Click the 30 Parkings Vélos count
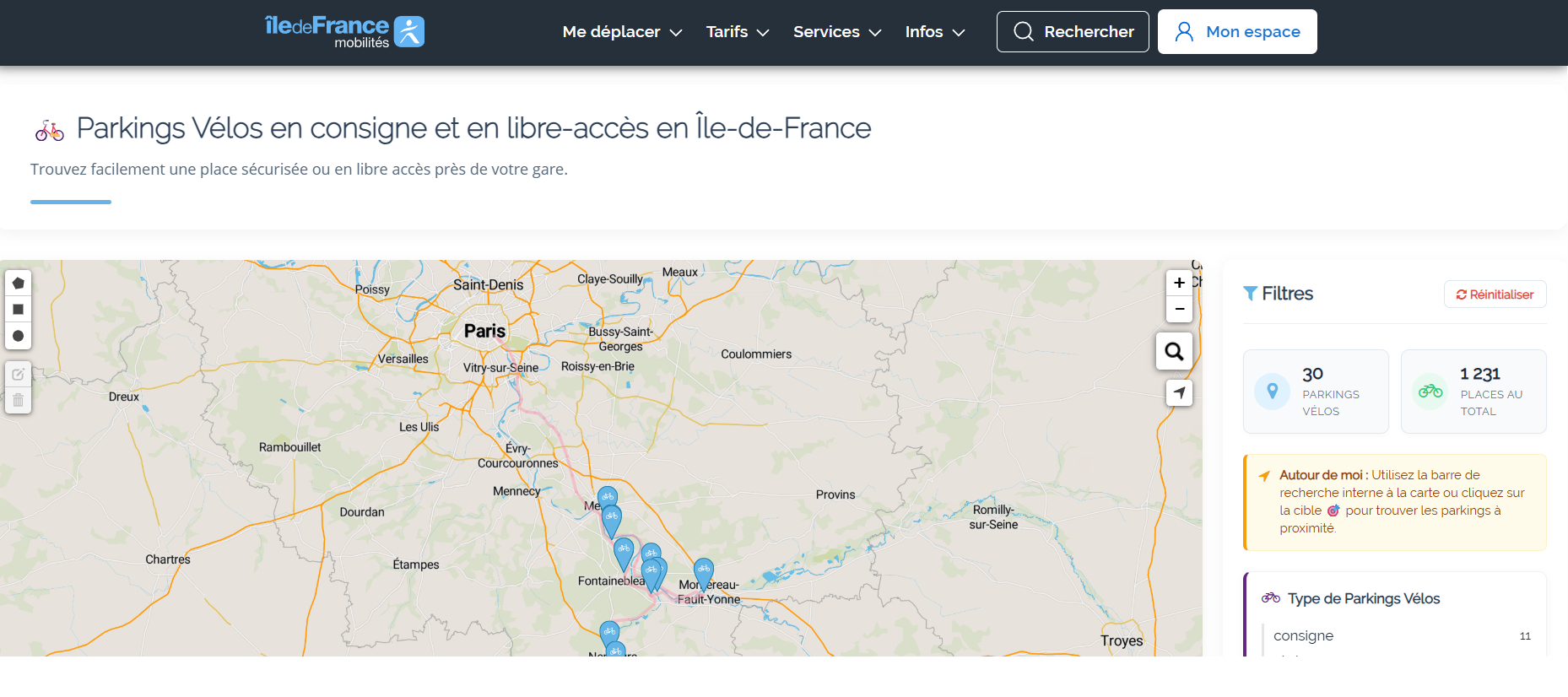 (1312, 374)
